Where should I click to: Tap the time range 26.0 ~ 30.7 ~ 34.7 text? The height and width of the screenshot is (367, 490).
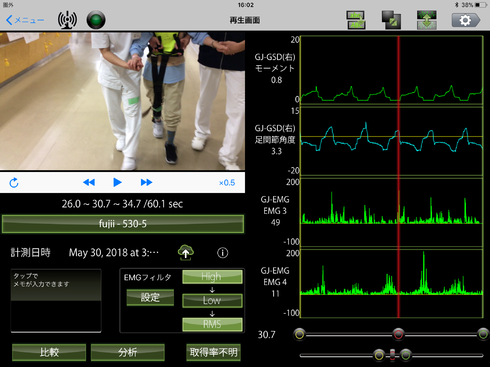(122, 204)
